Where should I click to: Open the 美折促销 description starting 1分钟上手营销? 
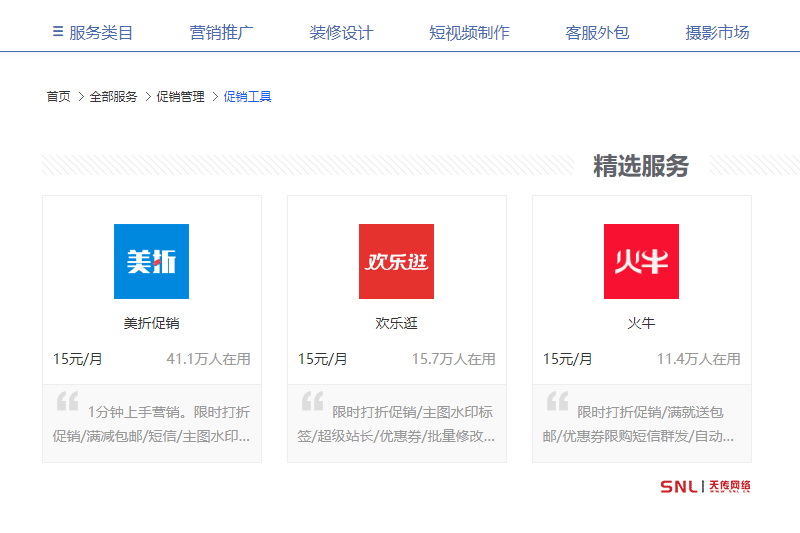pyautogui.click(x=152, y=423)
